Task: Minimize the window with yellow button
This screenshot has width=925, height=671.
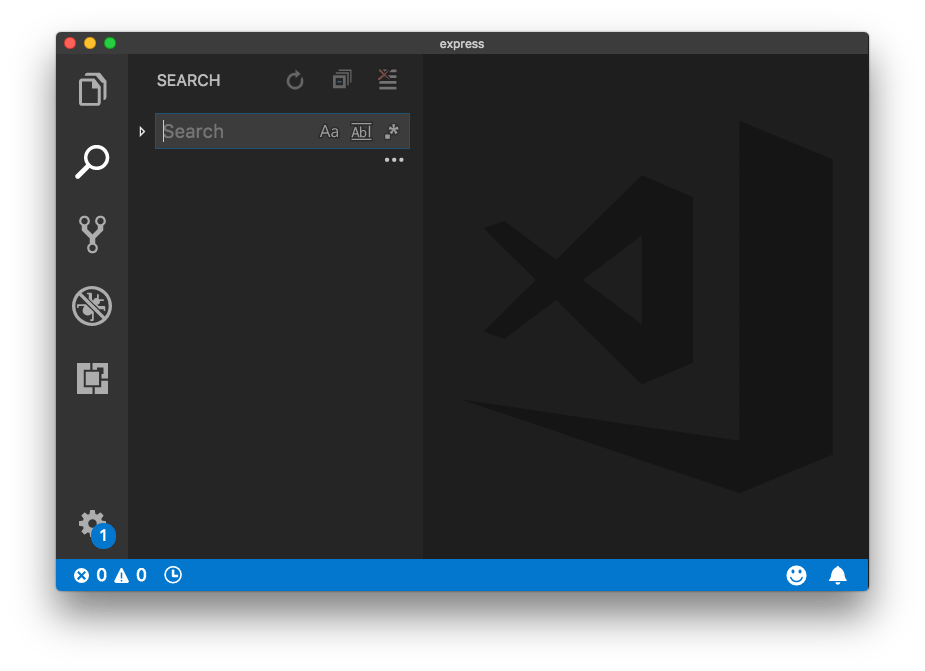Action: coord(90,43)
